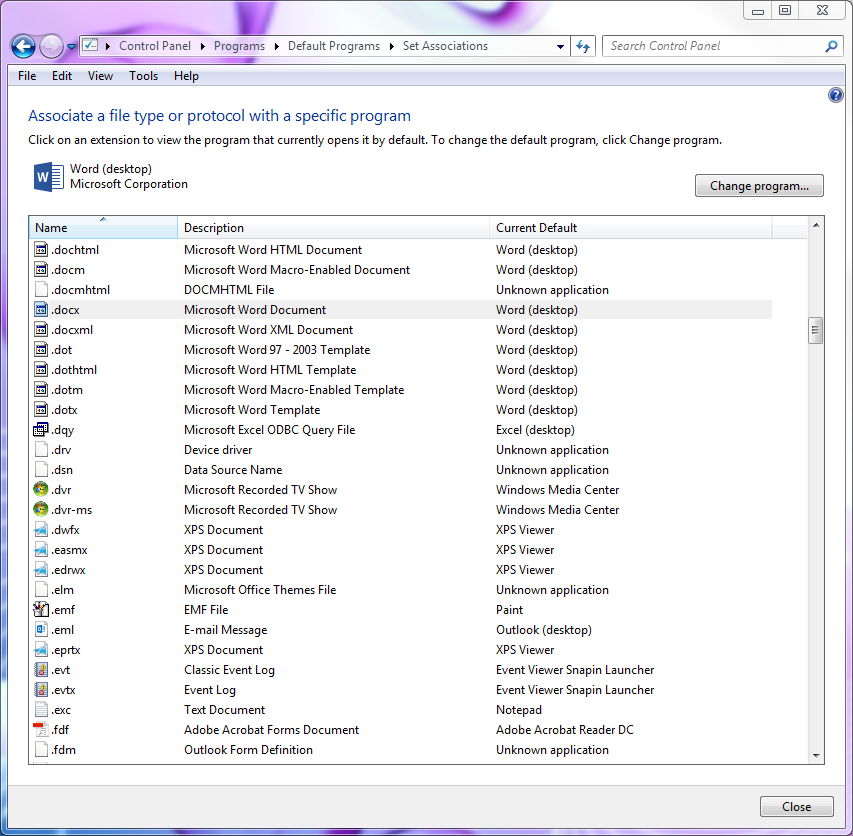Select the .dotm row
The image size is (853, 836).
pos(401,390)
